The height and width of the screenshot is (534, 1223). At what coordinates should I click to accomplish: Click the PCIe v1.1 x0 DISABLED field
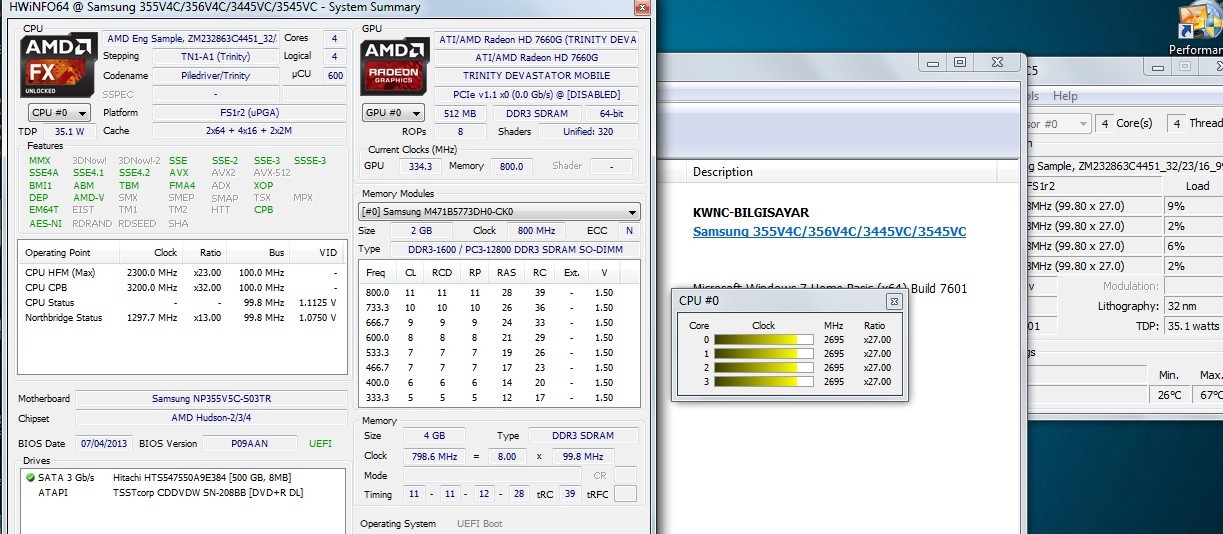click(x=536, y=93)
